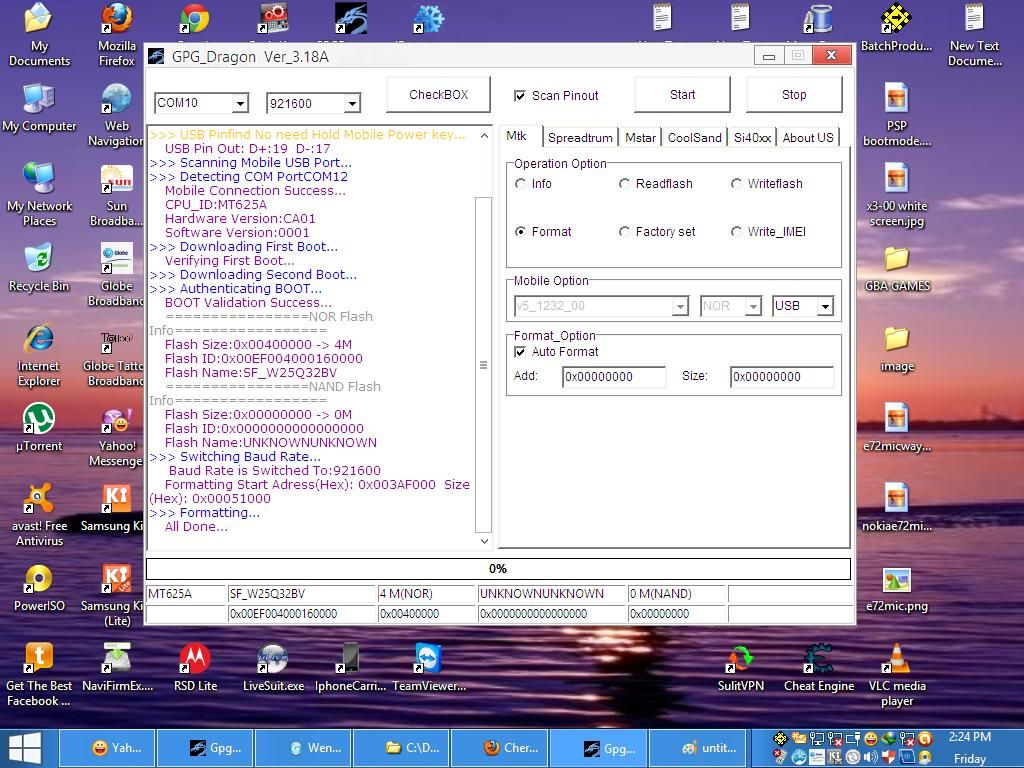Viewport: 1024px width, 768px height.
Task: Toggle the Scan Pinout checkbox
Action: pyautogui.click(x=520, y=96)
